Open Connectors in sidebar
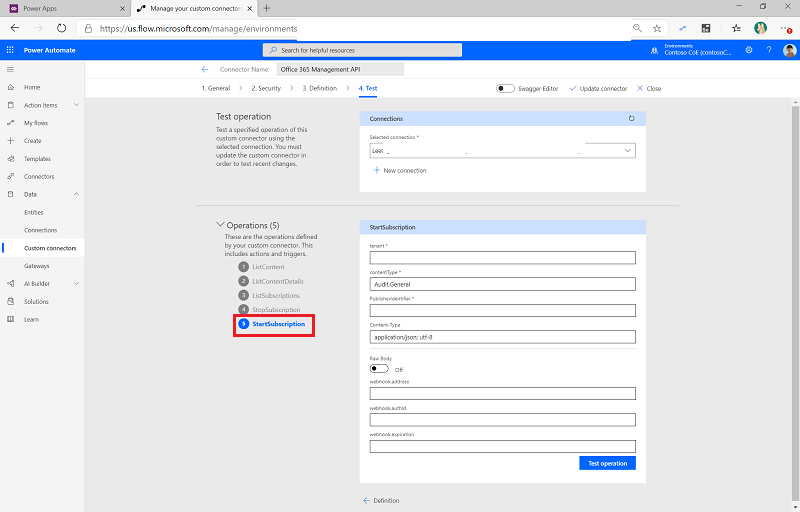Screen dimensions: 800x512 39,176
